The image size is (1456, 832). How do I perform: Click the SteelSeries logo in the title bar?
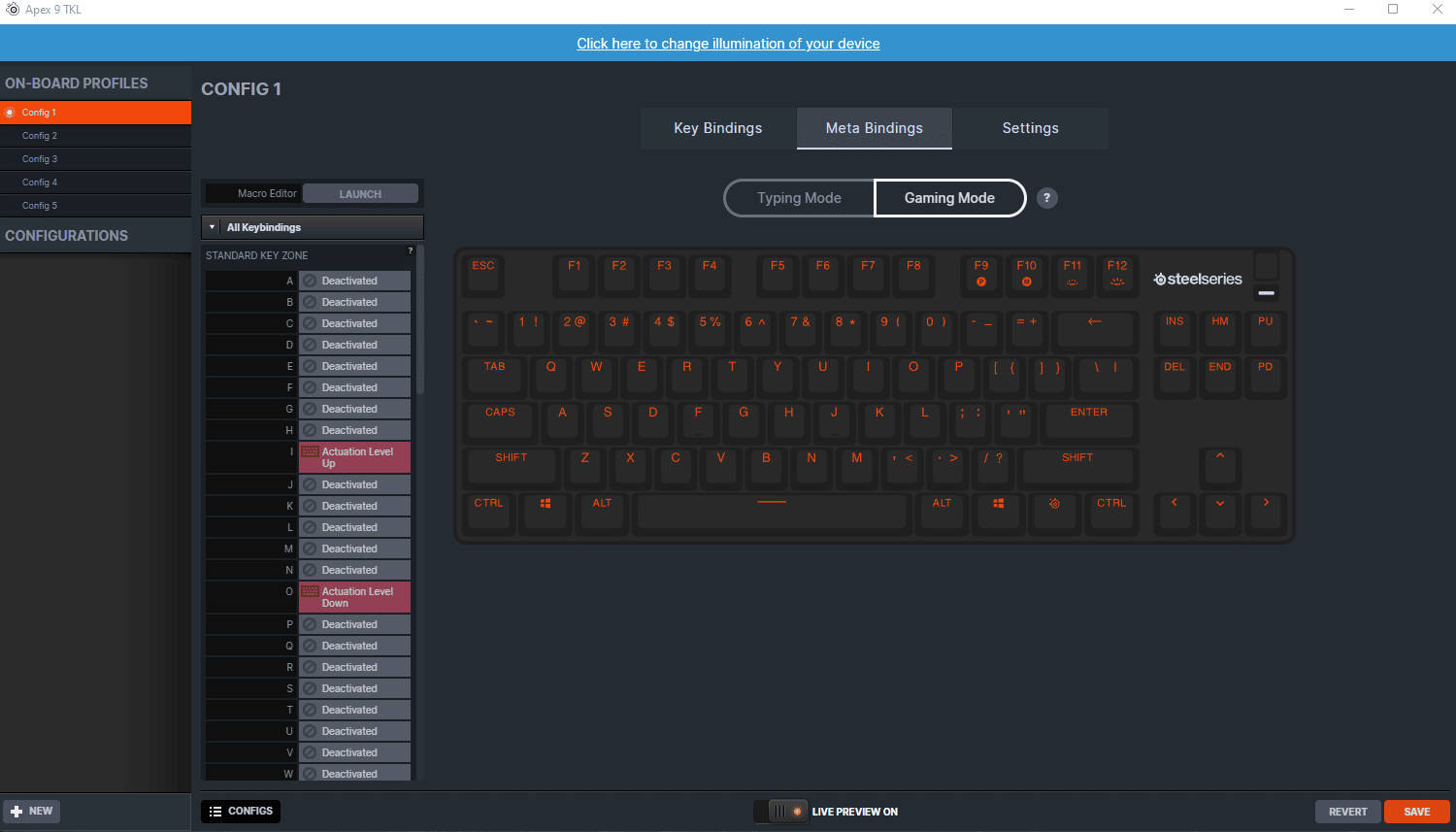[x=13, y=10]
